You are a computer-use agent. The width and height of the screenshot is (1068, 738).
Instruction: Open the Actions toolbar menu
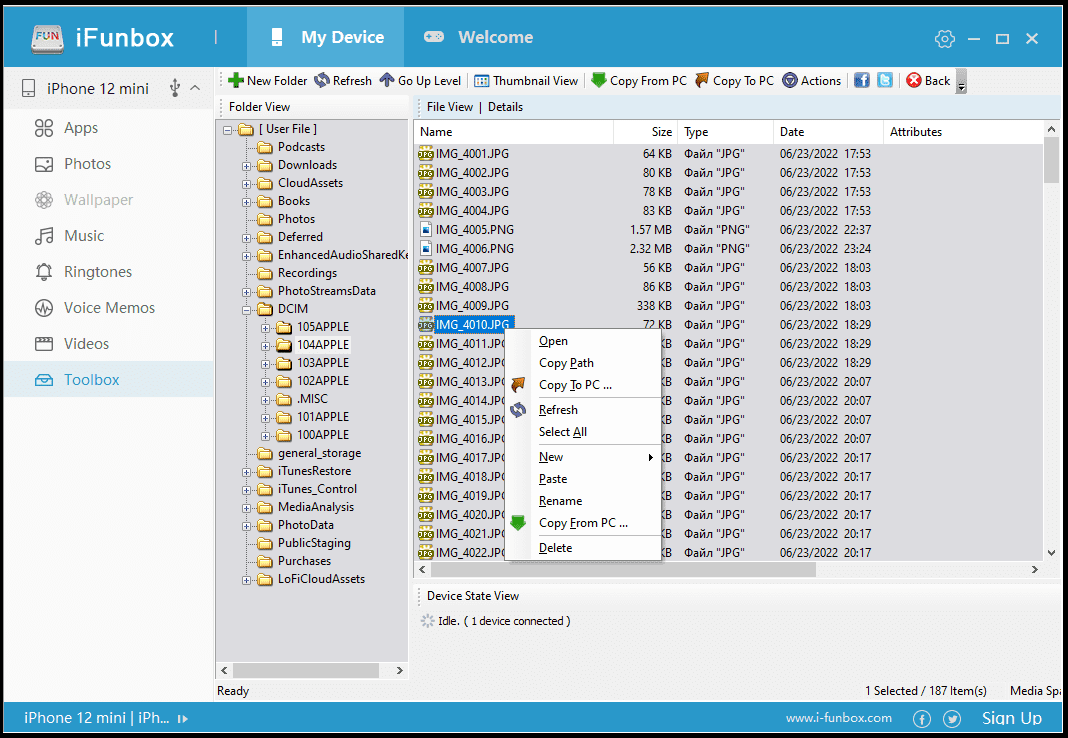click(x=812, y=80)
